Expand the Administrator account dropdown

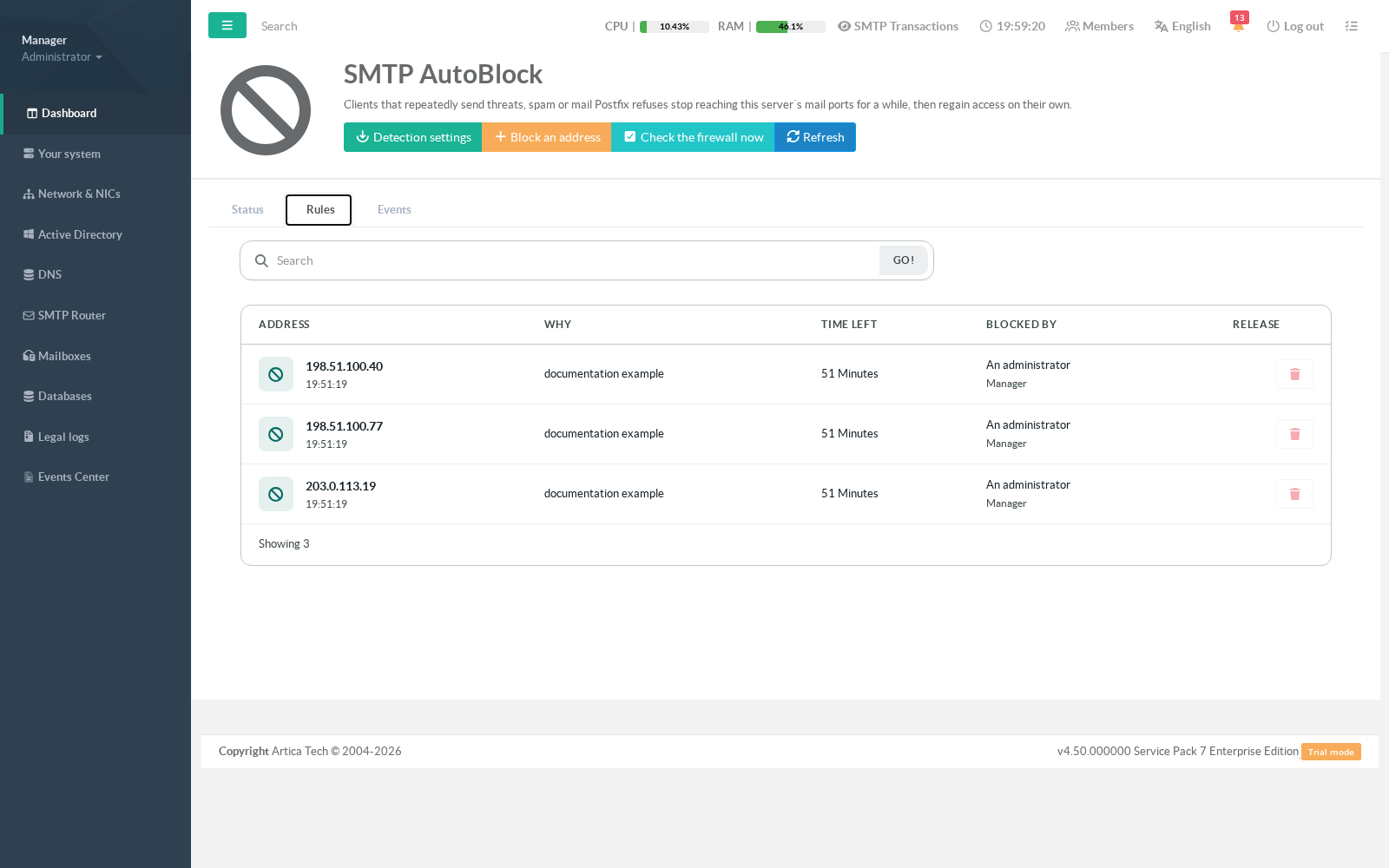tap(62, 56)
